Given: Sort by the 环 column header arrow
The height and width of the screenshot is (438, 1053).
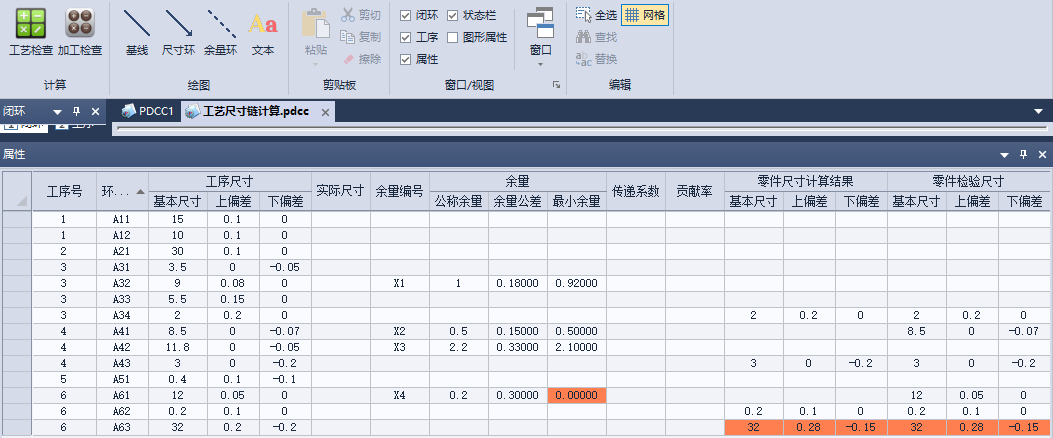Looking at the screenshot, I should click(x=140, y=191).
